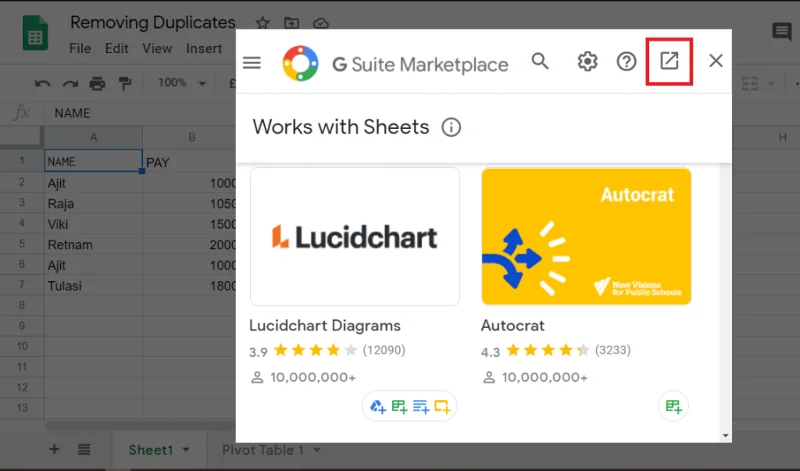
Task: Open the comments history icon
Action: click(x=782, y=32)
